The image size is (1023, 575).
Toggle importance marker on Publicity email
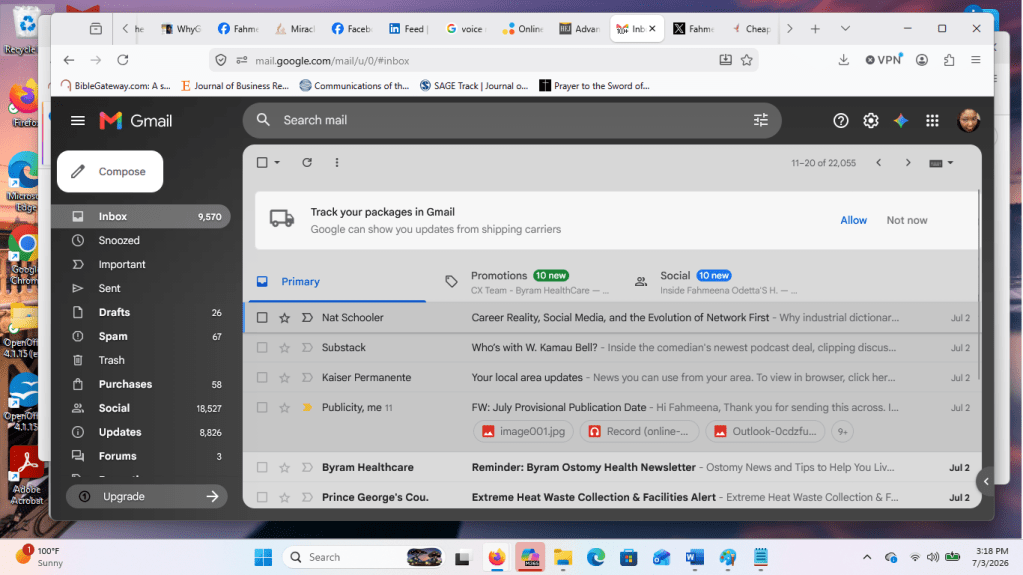click(307, 407)
